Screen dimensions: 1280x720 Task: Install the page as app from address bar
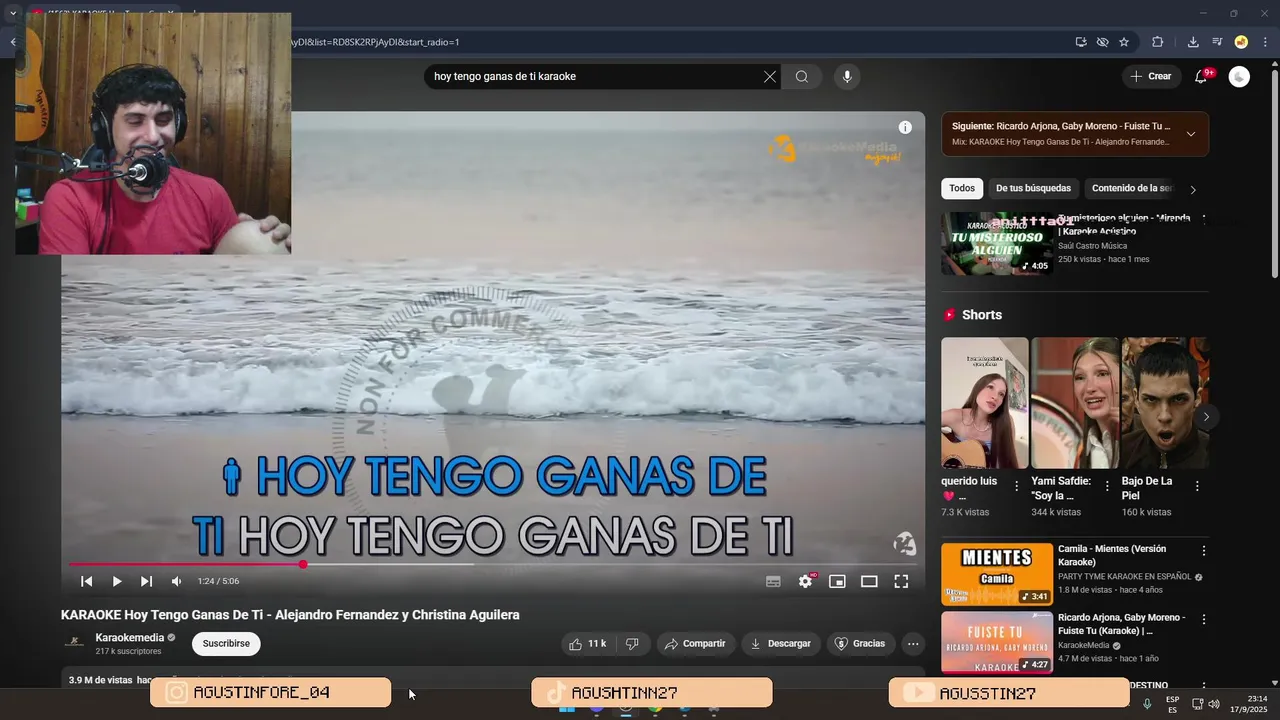tap(1081, 42)
